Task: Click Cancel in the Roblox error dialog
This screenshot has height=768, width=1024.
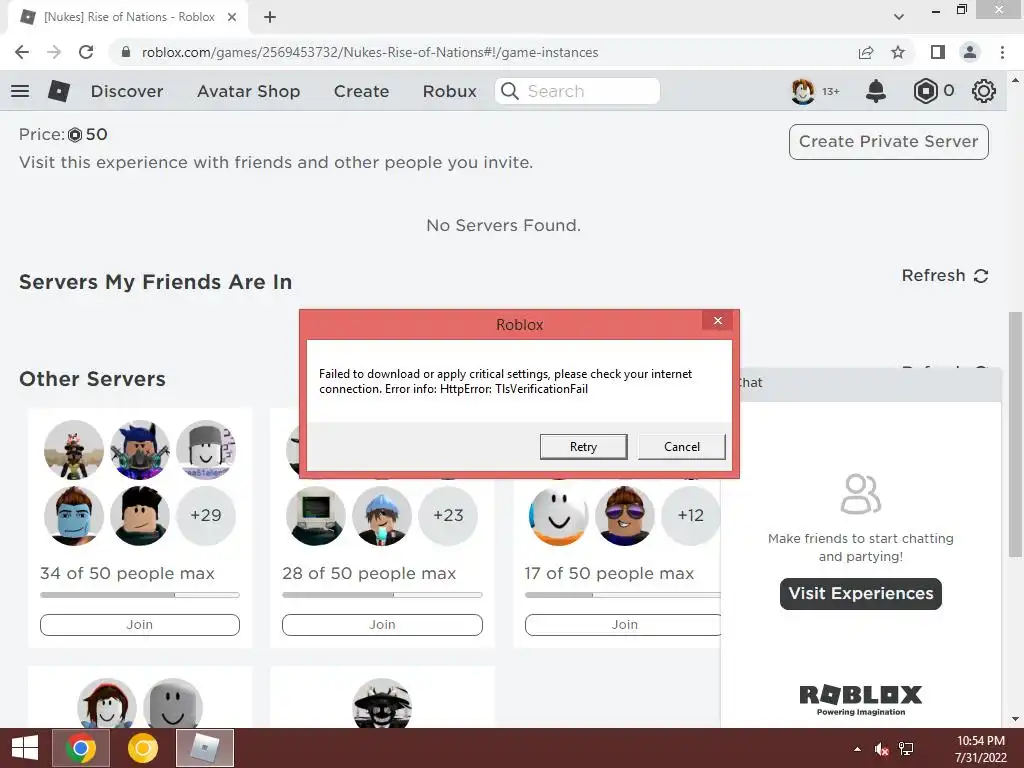Action: (x=682, y=447)
